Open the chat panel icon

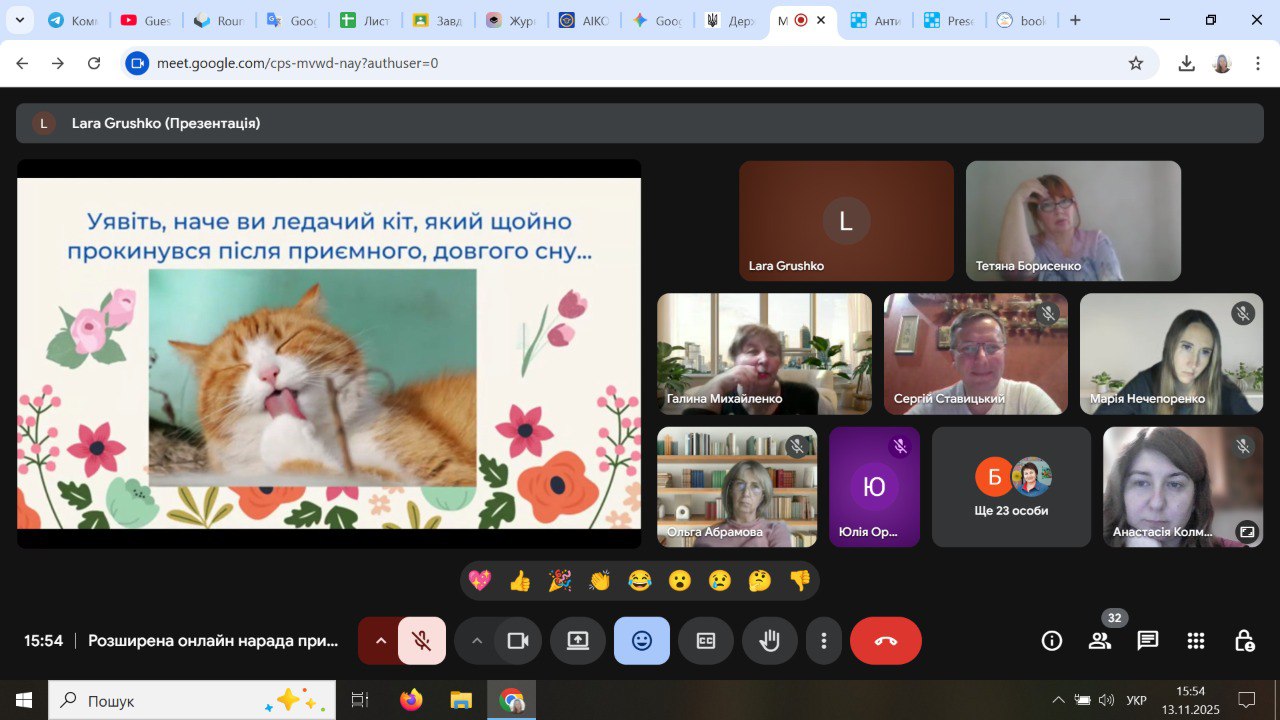tap(1147, 641)
